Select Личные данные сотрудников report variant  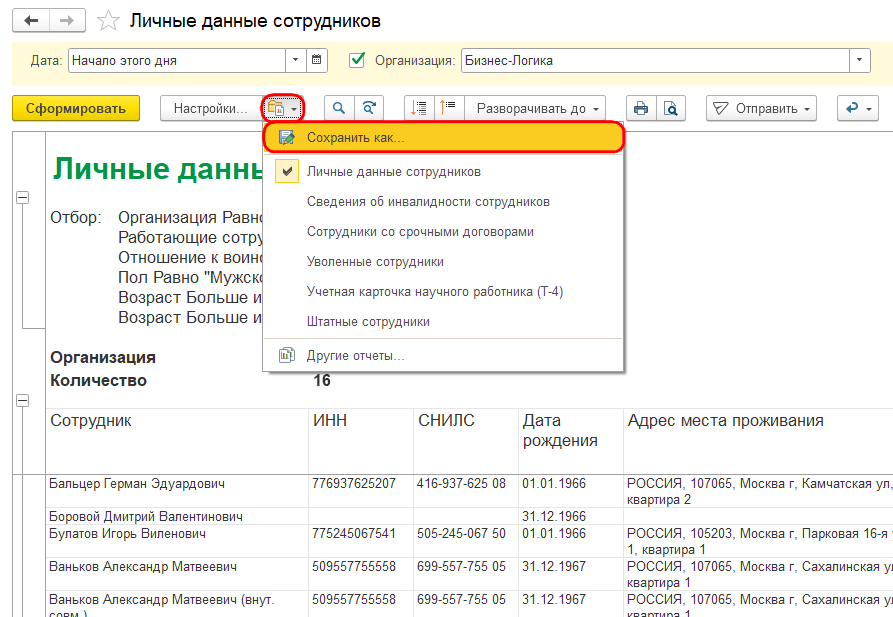pyautogui.click(x=444, y=171)
